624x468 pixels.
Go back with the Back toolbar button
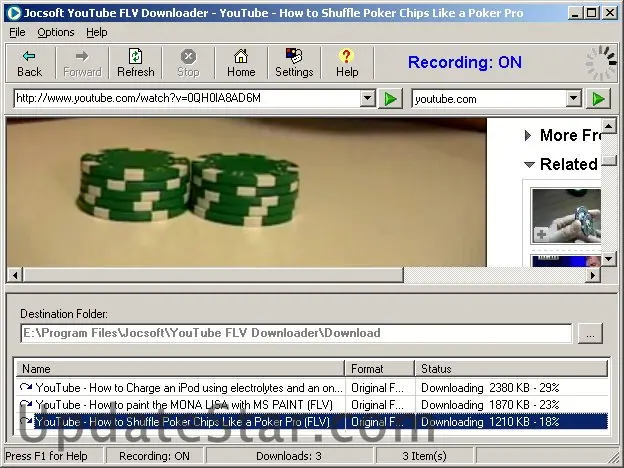click(x=29, y=64)
